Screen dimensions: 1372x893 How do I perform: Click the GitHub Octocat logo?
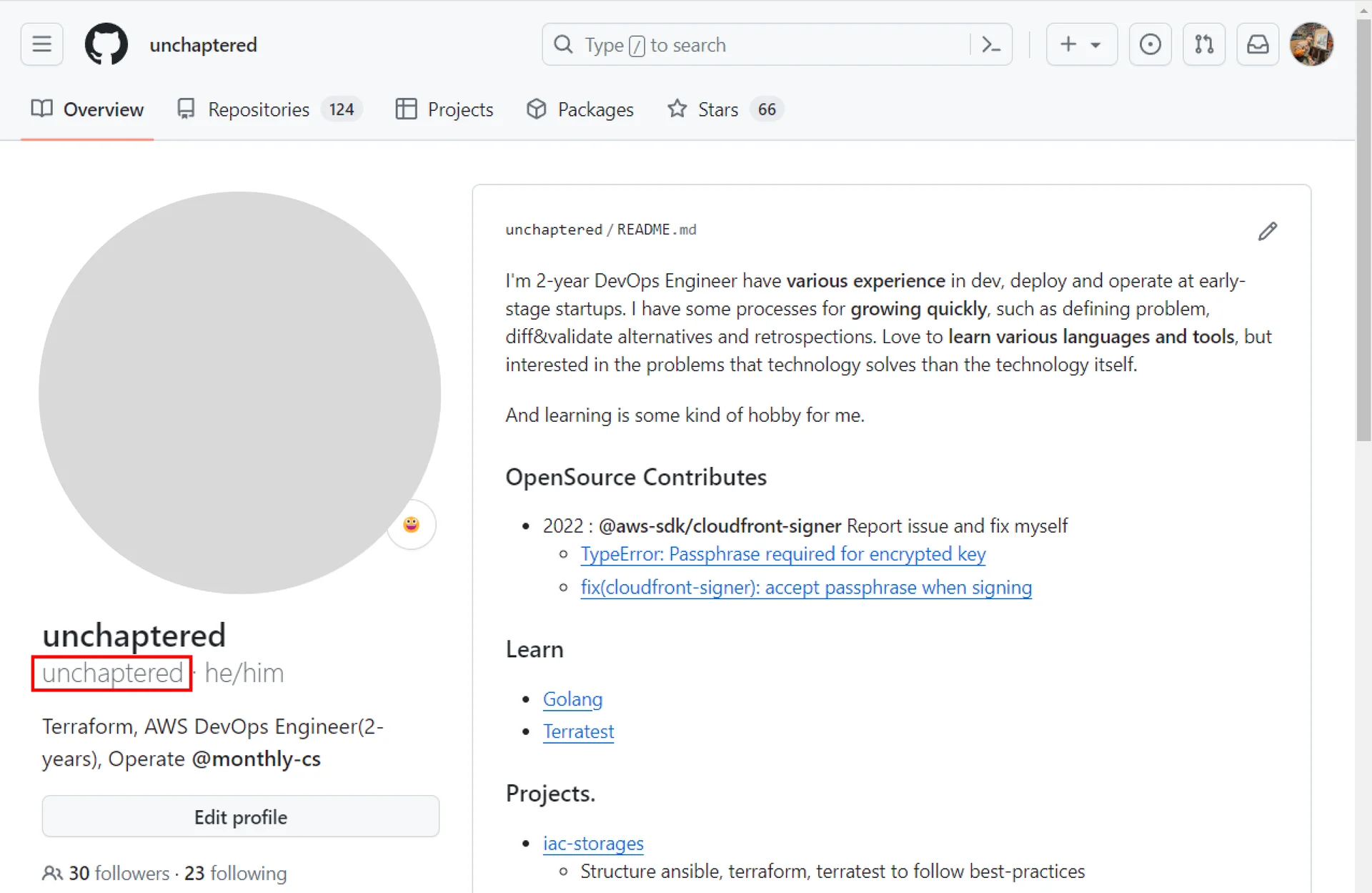106,44
